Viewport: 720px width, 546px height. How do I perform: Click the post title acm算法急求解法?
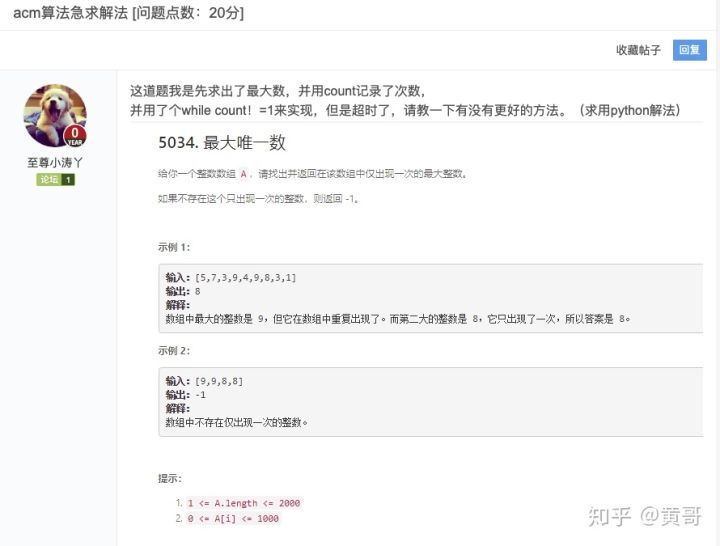click(70, 13)
